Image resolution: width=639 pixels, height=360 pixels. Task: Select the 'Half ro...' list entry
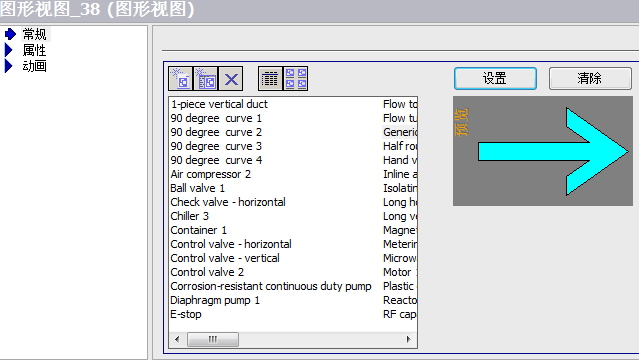pyautogui.click(x=400, y=146)
